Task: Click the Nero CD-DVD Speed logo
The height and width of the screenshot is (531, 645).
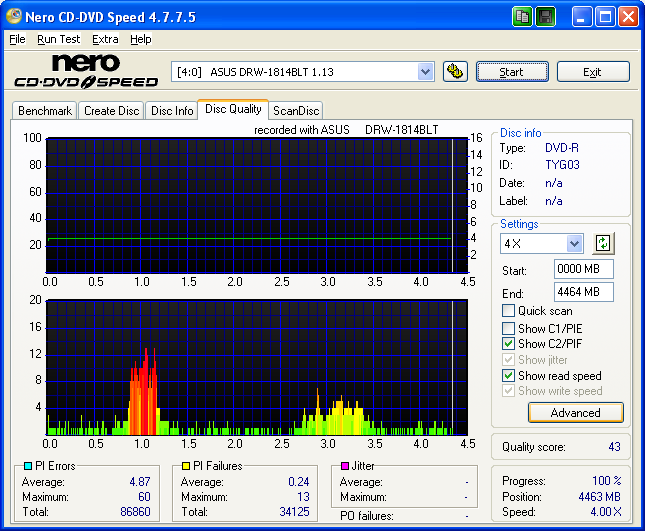Action: (86, 71)
